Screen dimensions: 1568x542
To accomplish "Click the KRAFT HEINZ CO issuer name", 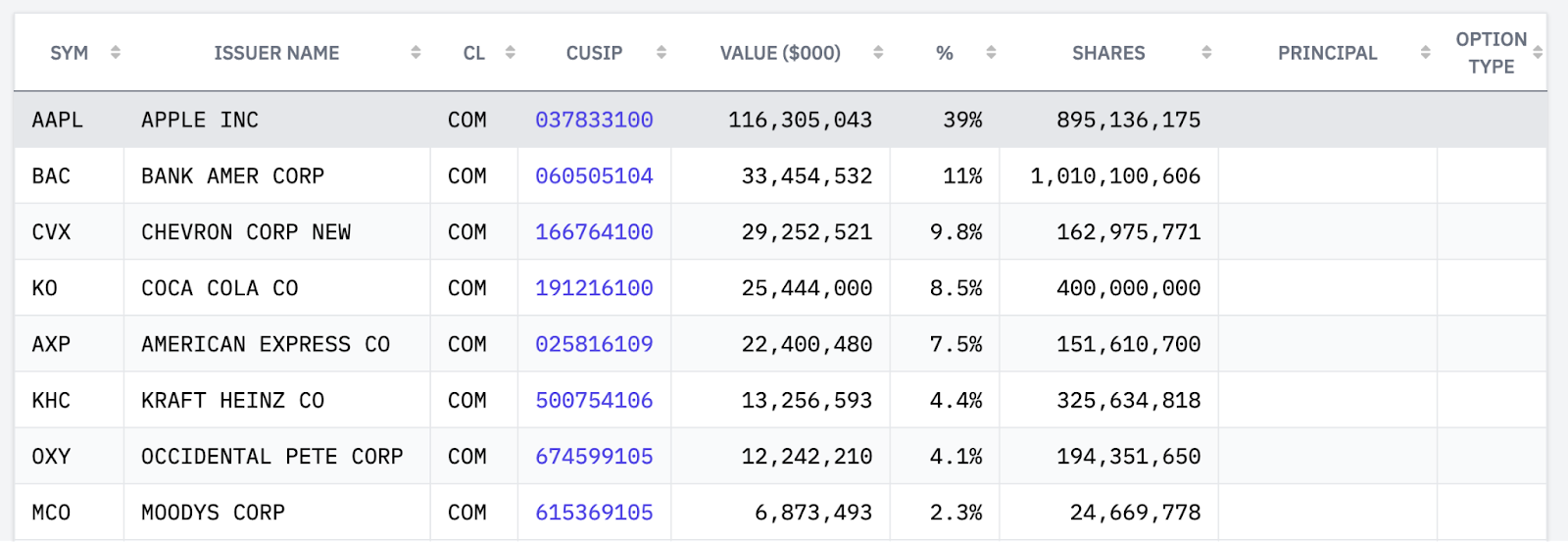I will click(x=232, y=400).
